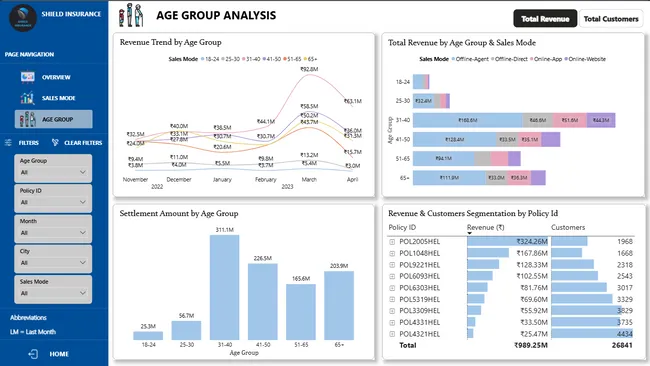Click the Online-Website legend color dot
Screen dimensions: 650x366
tap(566, 59)
